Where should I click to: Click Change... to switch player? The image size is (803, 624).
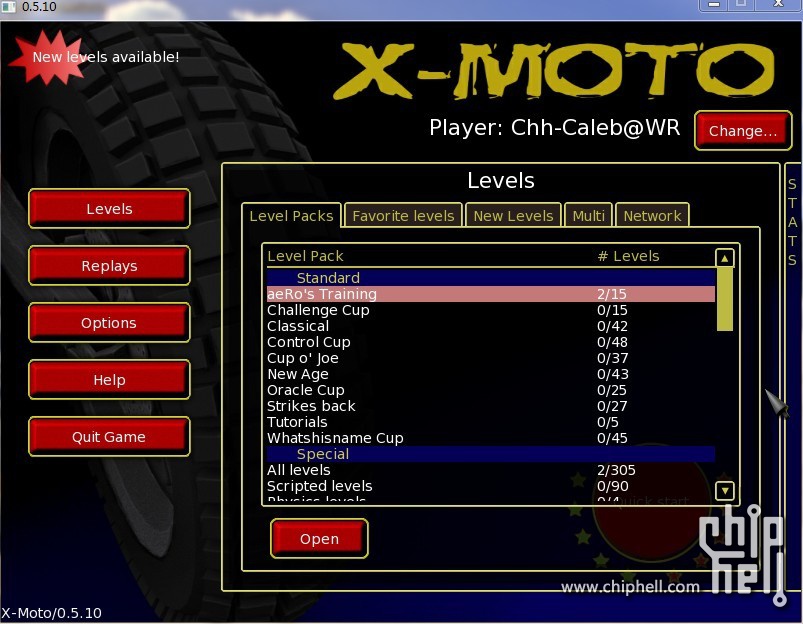coord(743,131)
